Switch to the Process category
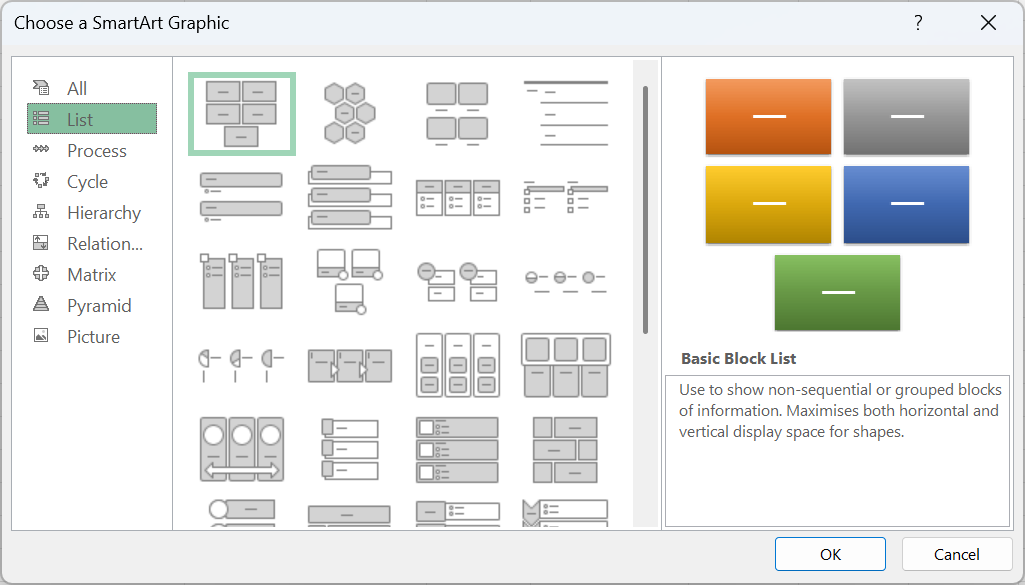The image size is (1025, 585). pyautogui.click(x=92, y=150)
